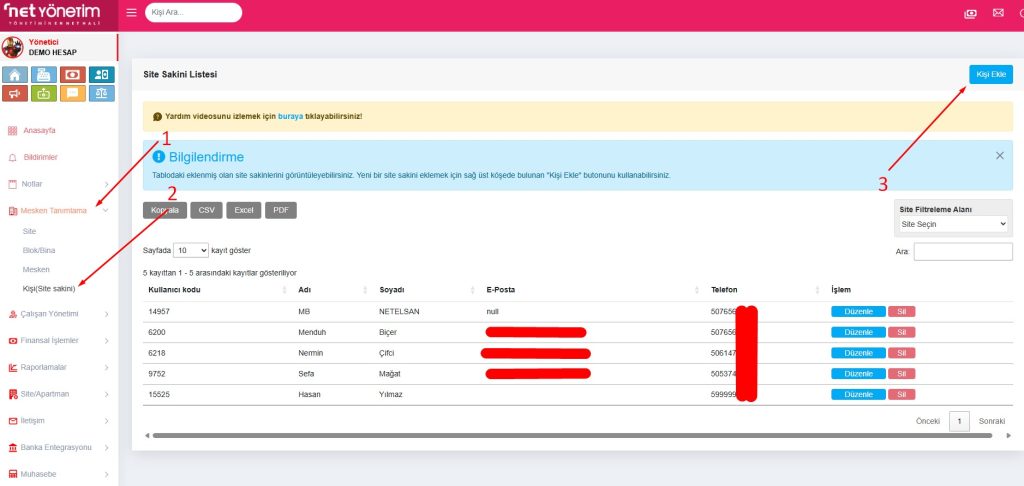Export the table with Excel button
The height and width of the screenshot is (486, 1024).
pyautogui.click(x=243, y=211)
